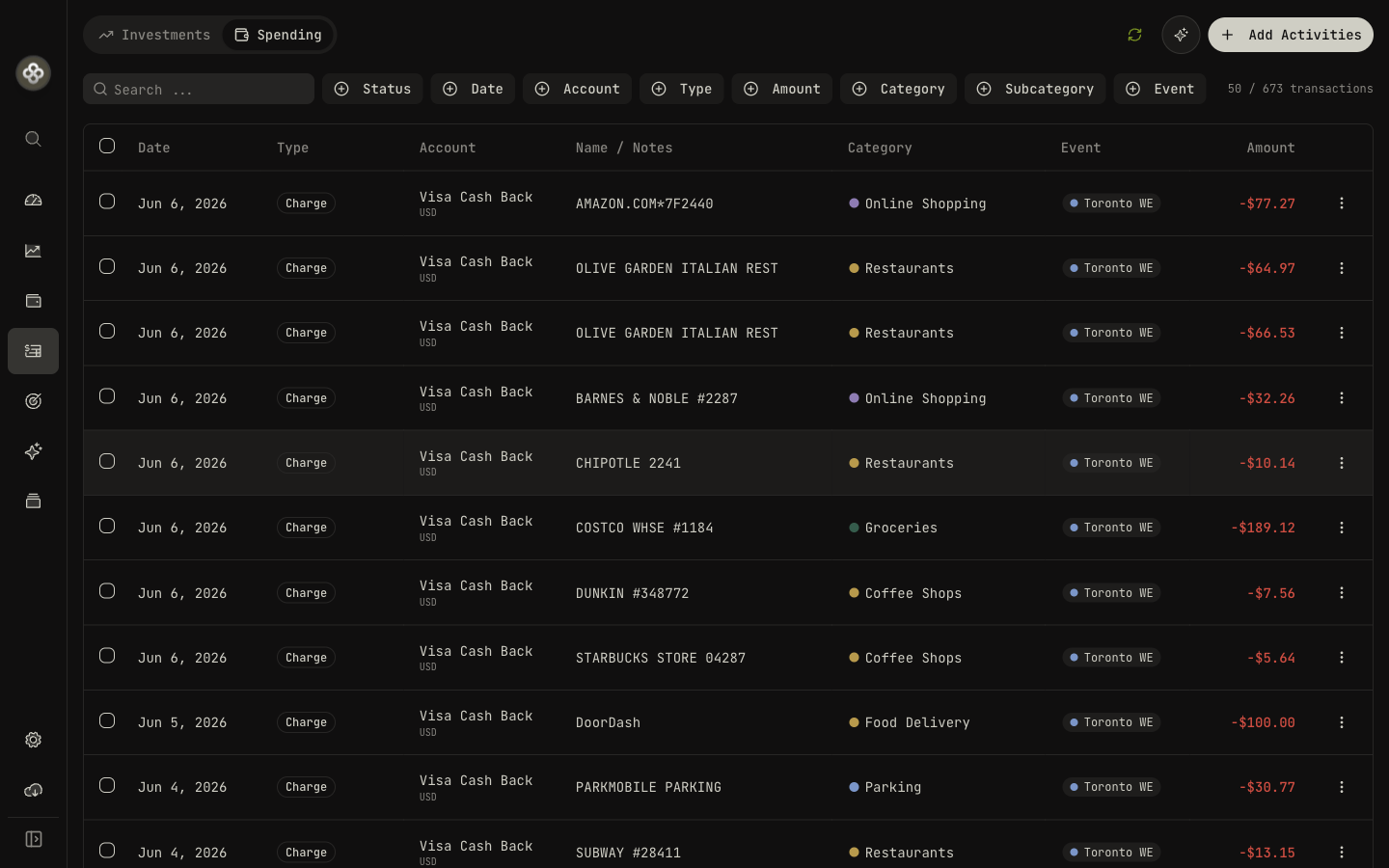Click the Food Delivery category text

click(917, 722)
